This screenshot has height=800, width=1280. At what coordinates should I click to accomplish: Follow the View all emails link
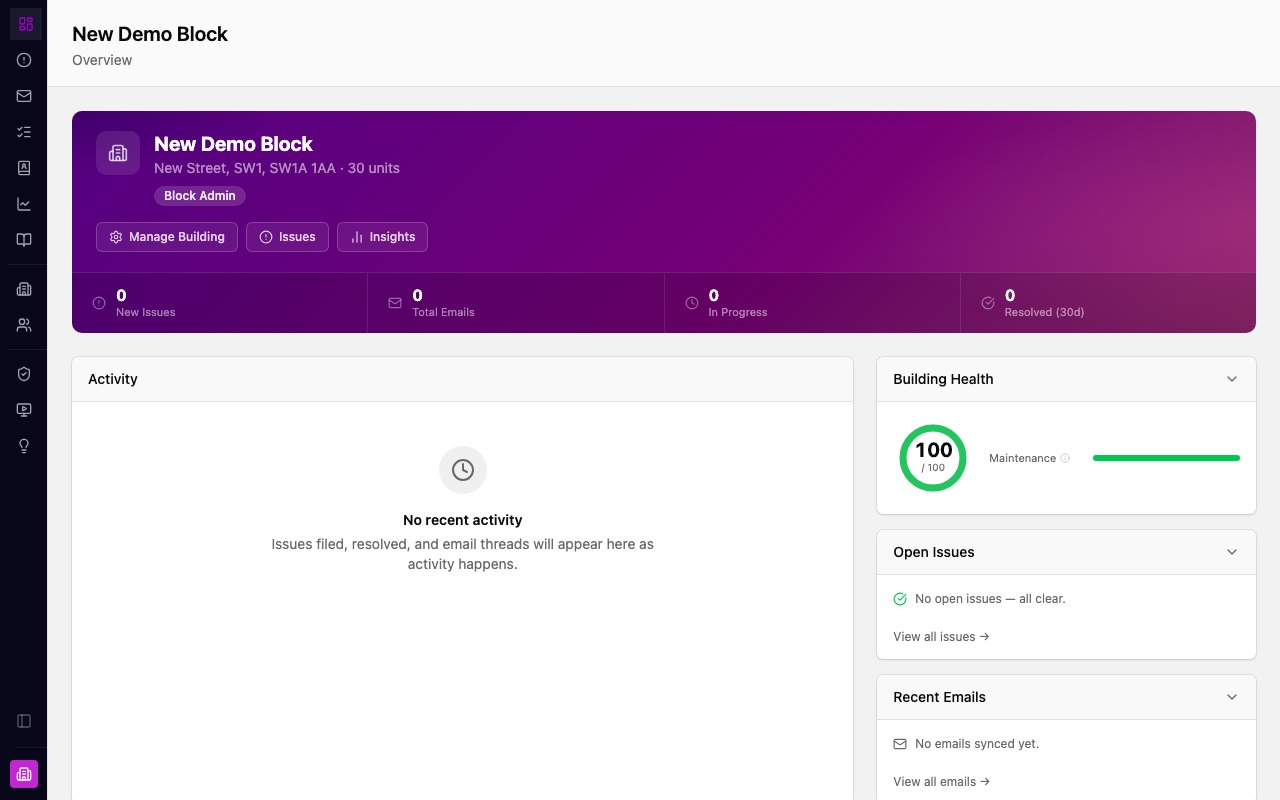941,781
